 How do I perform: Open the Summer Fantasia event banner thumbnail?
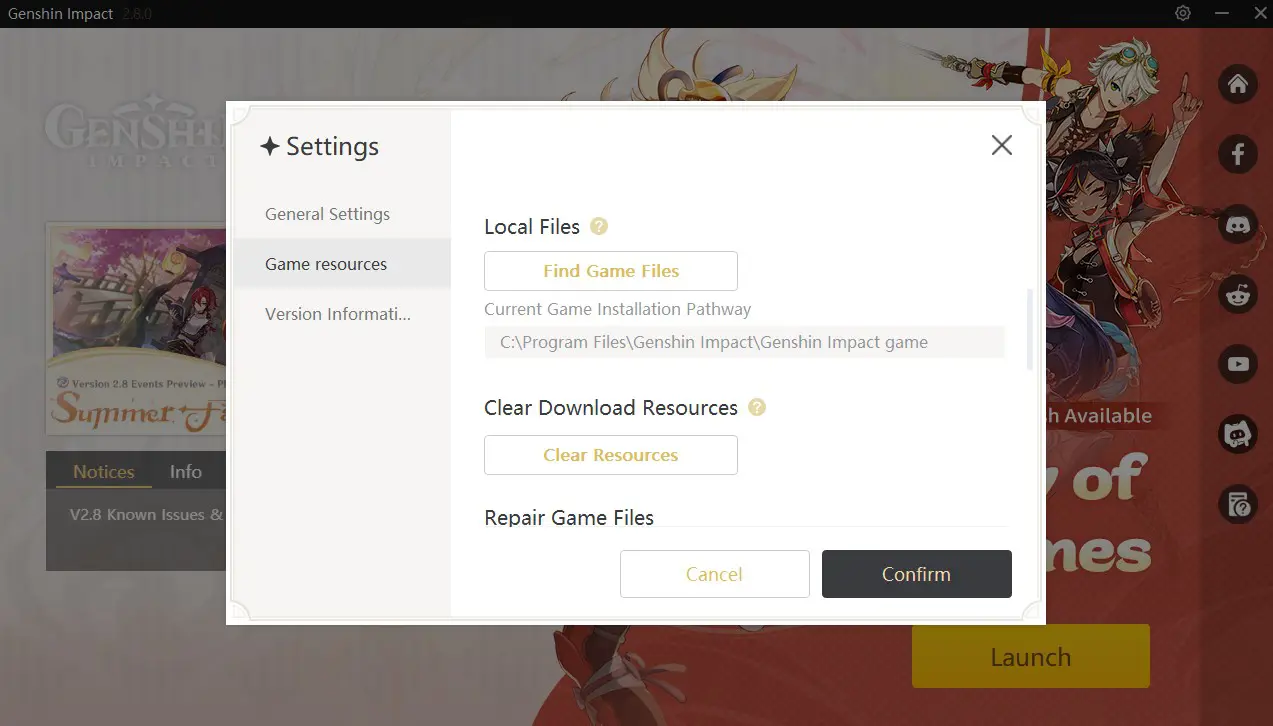[135, 329]
